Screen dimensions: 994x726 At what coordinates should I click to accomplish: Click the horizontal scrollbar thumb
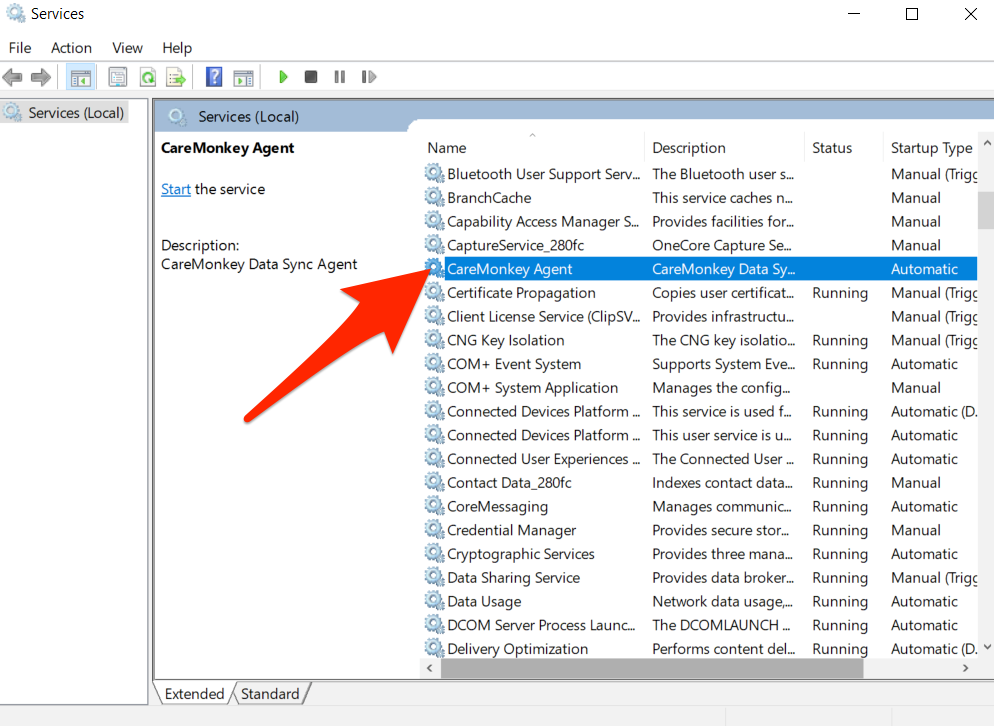point(652,668)
